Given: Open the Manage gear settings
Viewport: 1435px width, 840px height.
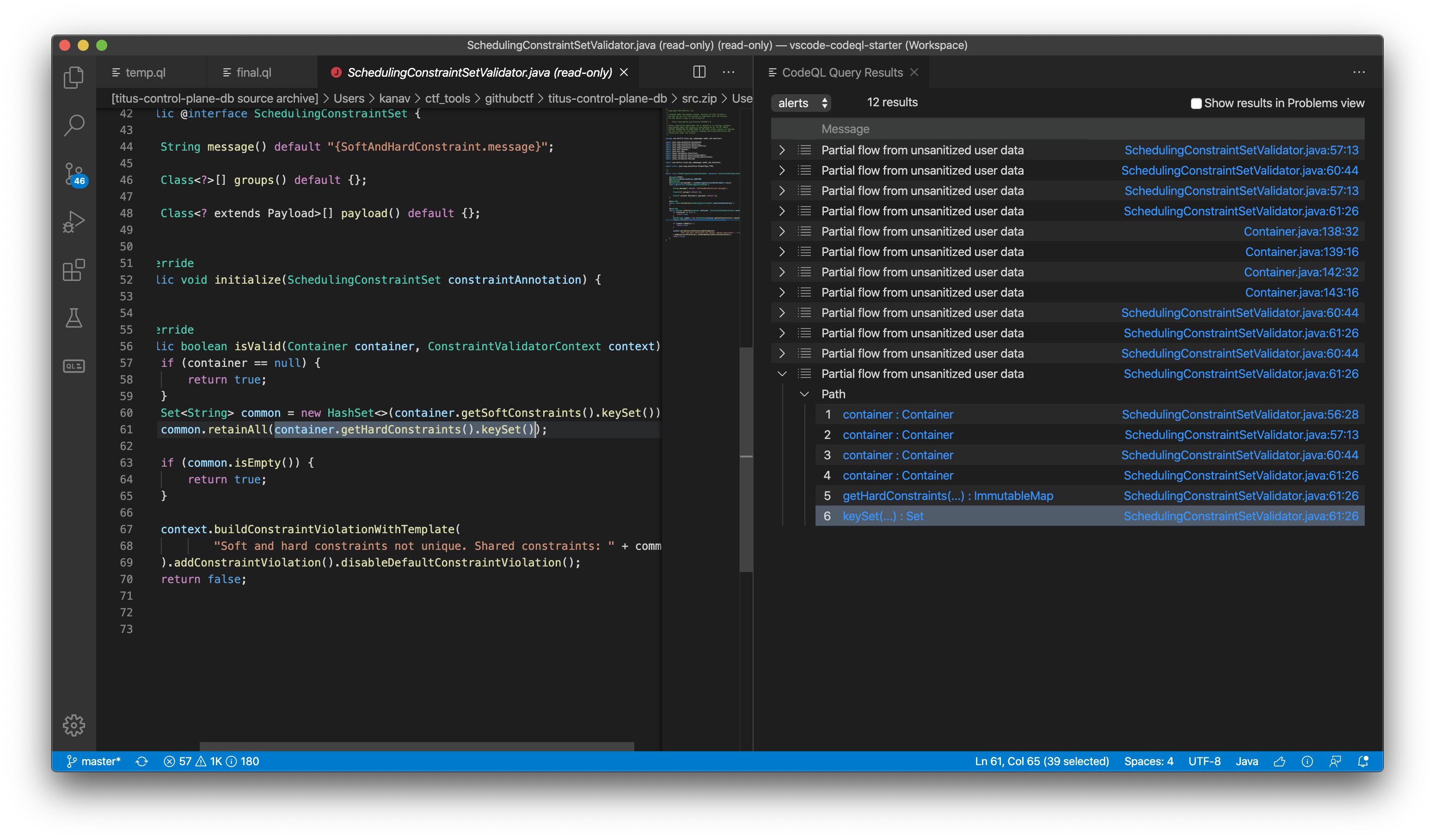Looking at the screenshot, I should click(74, 725).
